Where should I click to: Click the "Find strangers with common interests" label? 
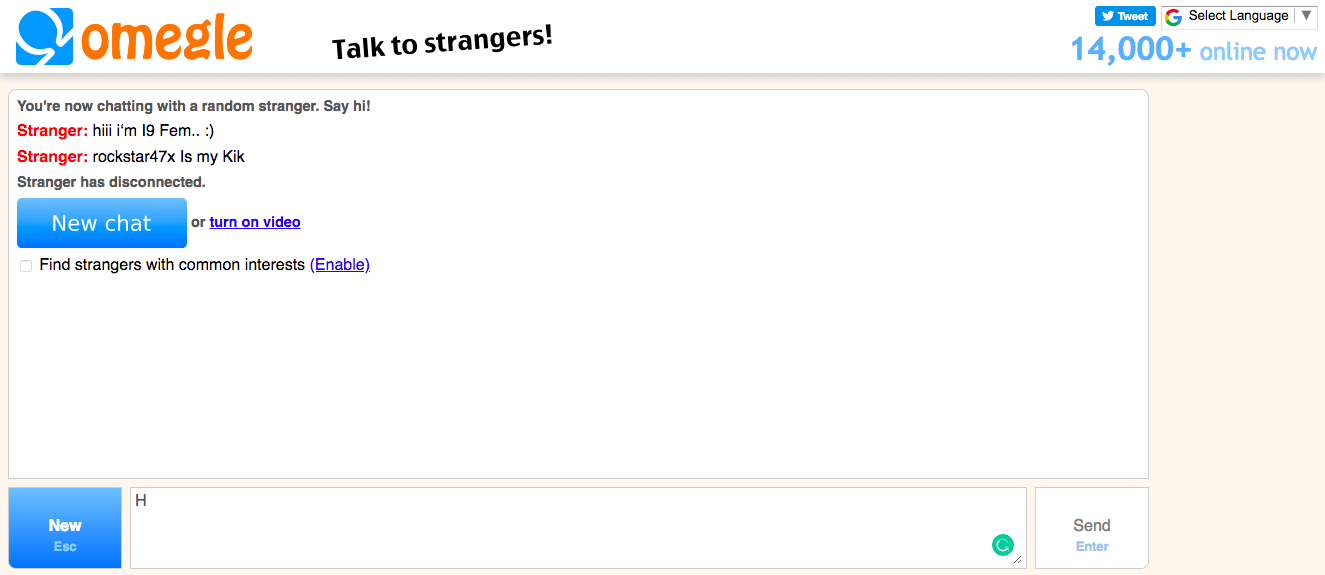tap(172, 265)
